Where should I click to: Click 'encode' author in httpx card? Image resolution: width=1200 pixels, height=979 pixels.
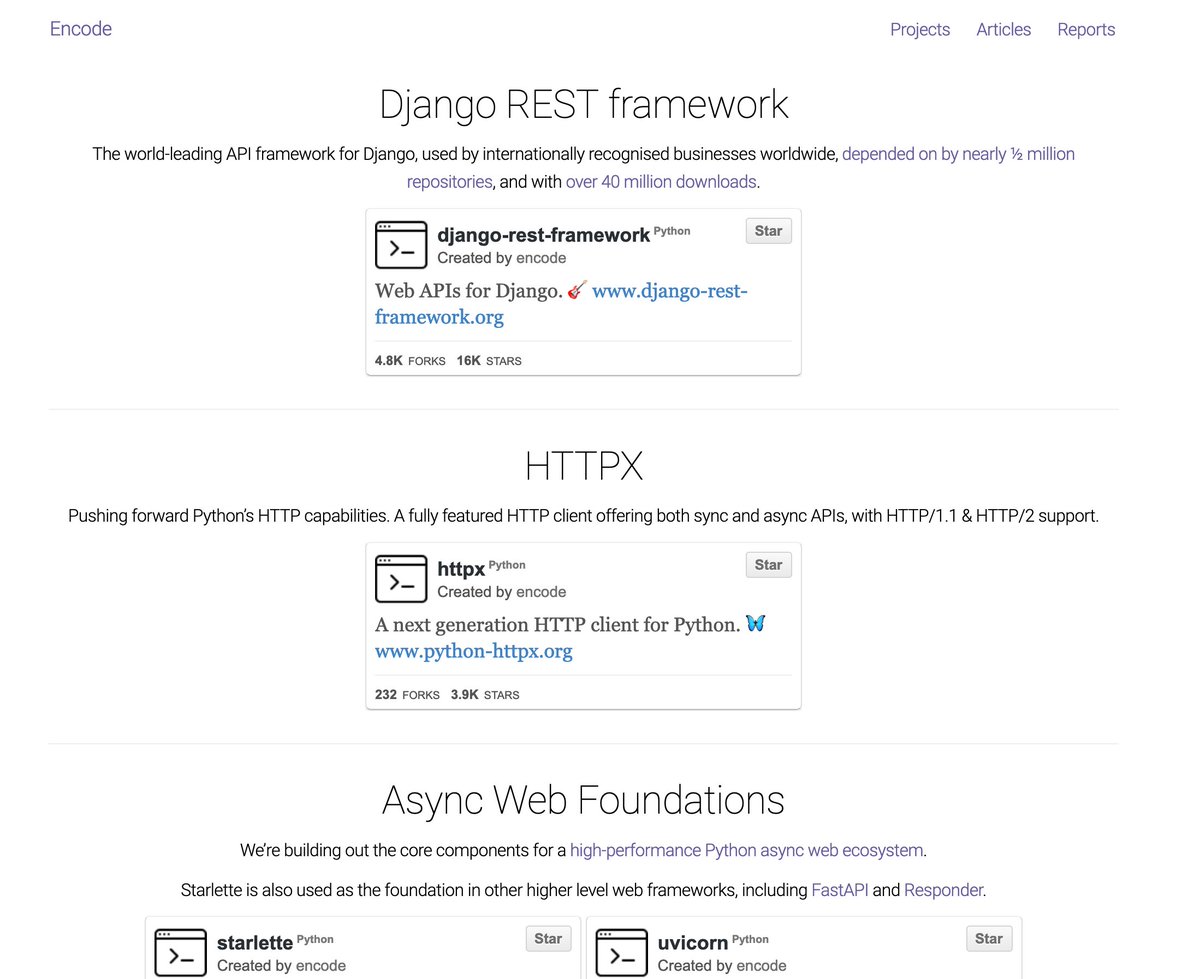coord(541,592)
